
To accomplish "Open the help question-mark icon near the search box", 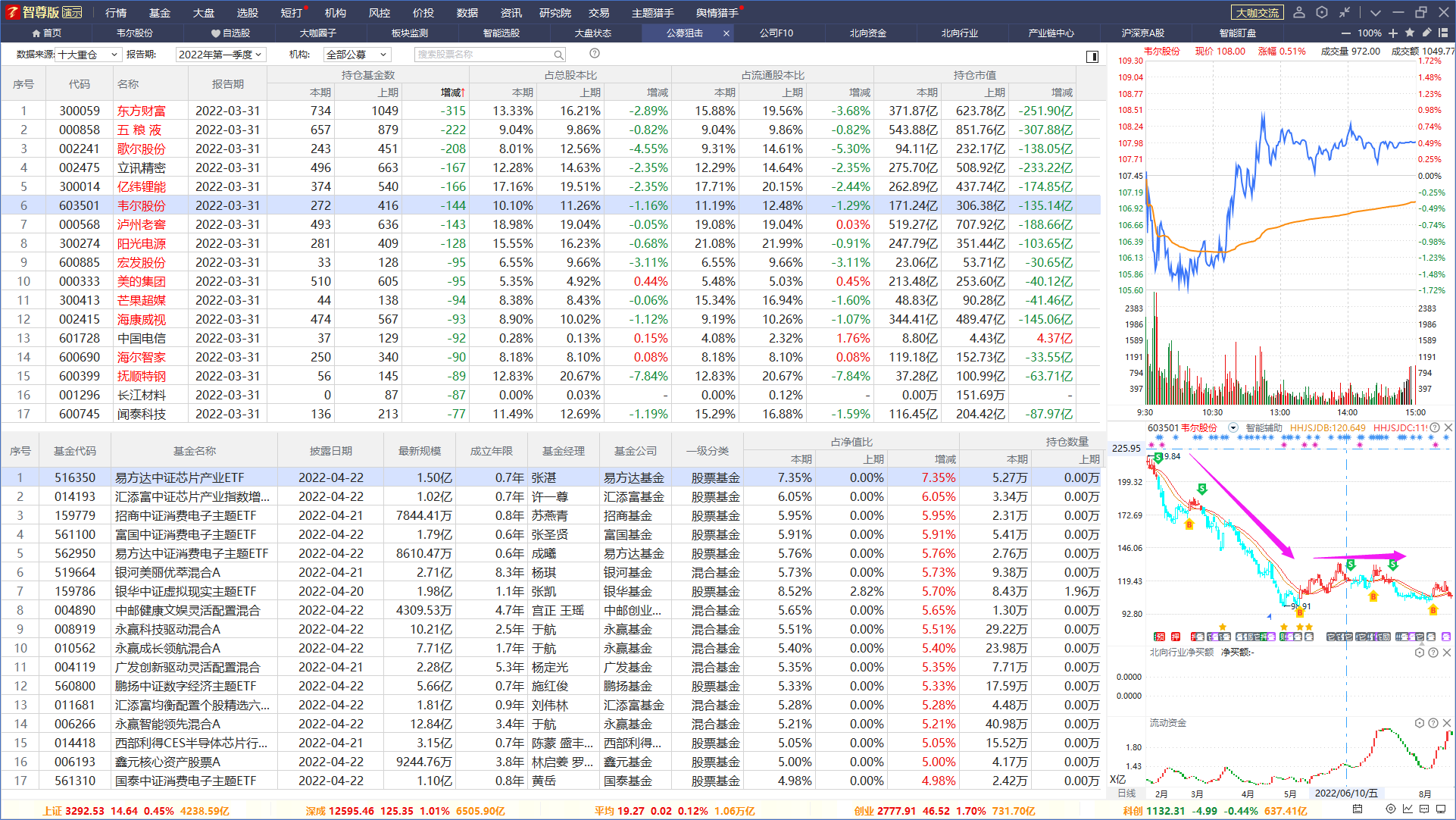I will 595,53.
